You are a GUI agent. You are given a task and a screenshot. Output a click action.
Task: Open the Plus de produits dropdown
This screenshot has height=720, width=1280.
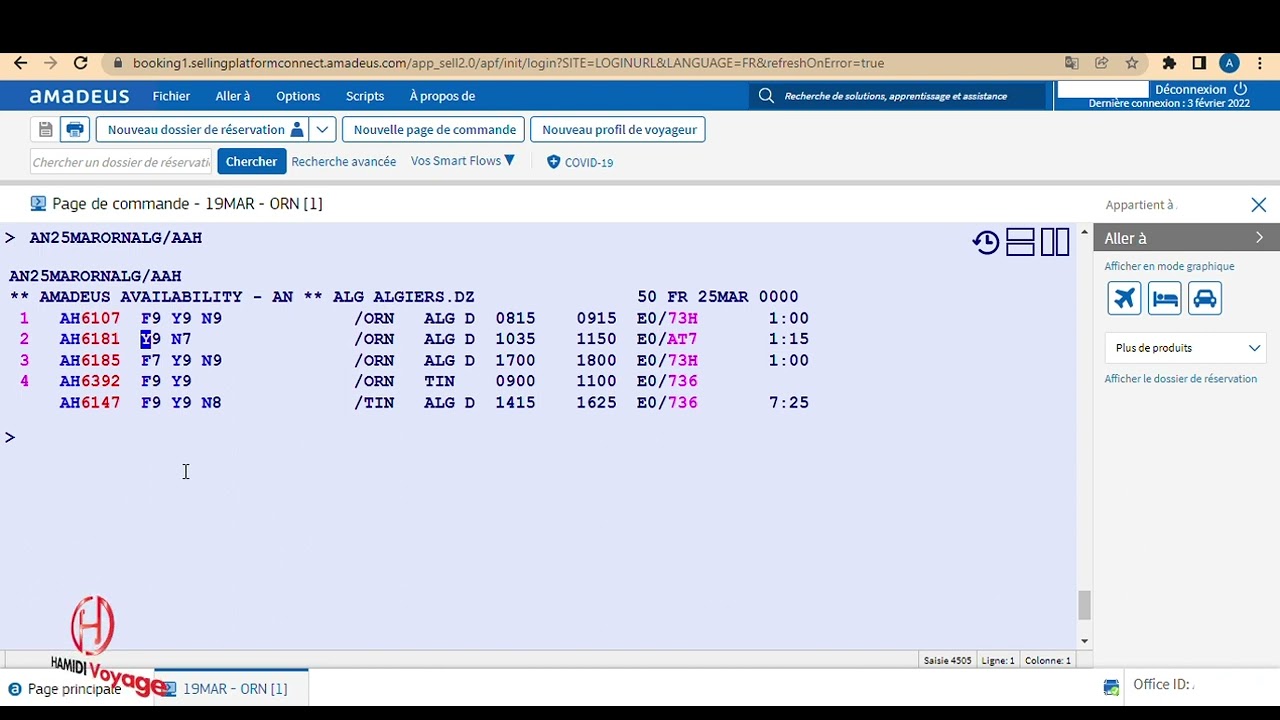tap(1186, 348)
